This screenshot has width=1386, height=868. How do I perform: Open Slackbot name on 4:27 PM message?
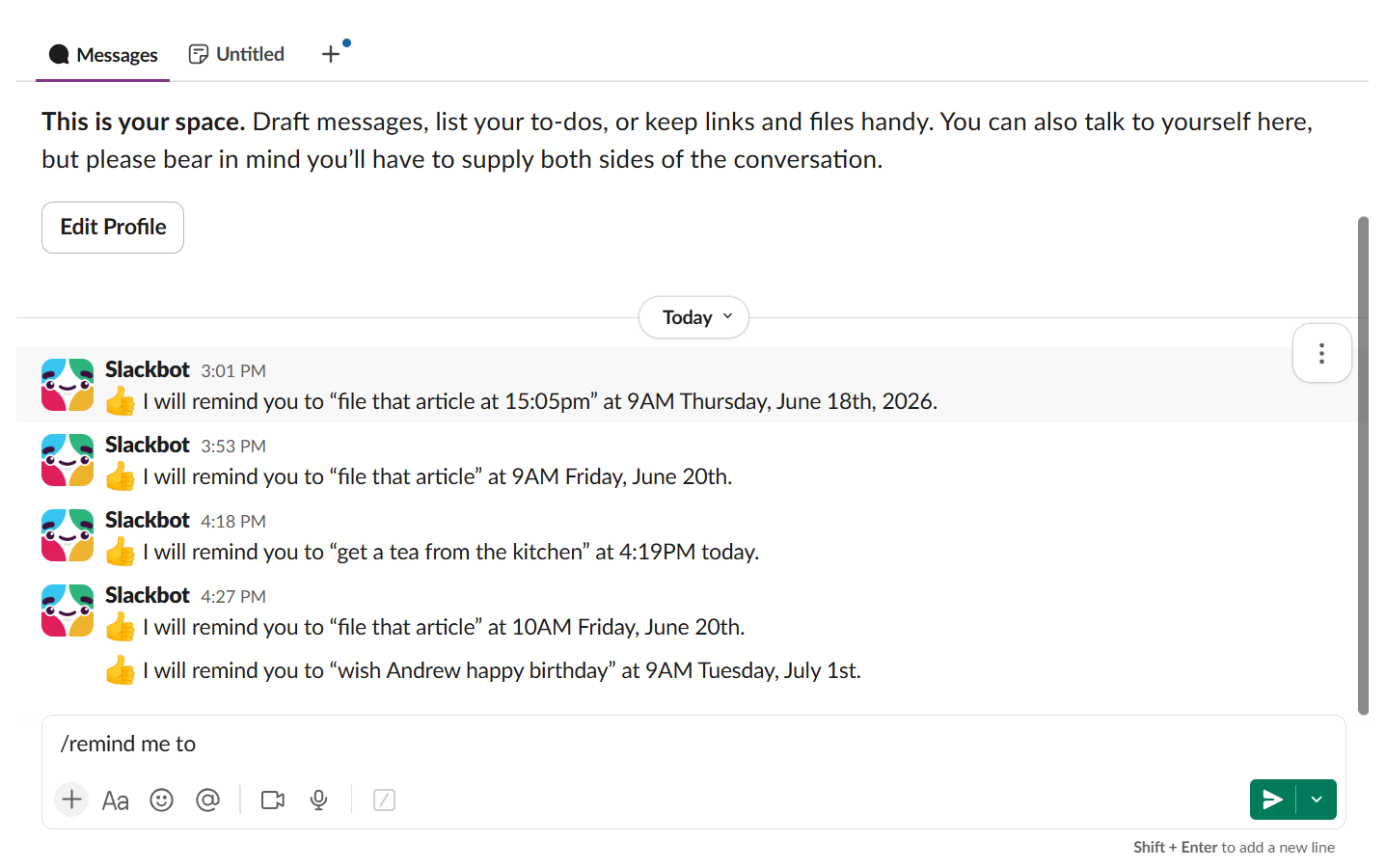[x=148, y=596]
